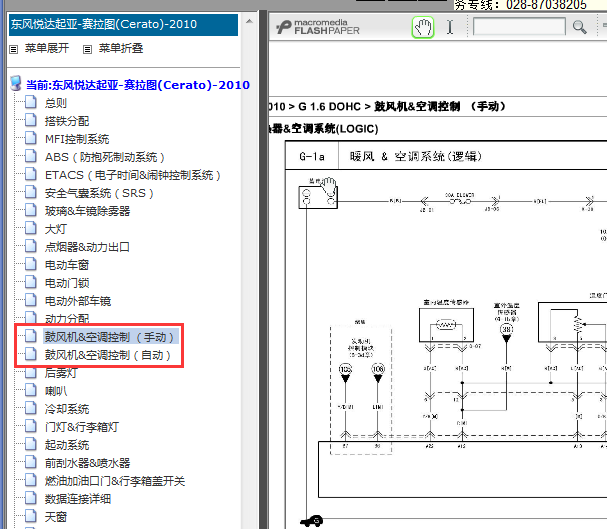Image resolution: width=607 pixels, height=529 pixels.
Task: Open ABS（防抱死制动系统） entry
Action: click(x=105, y=157)
